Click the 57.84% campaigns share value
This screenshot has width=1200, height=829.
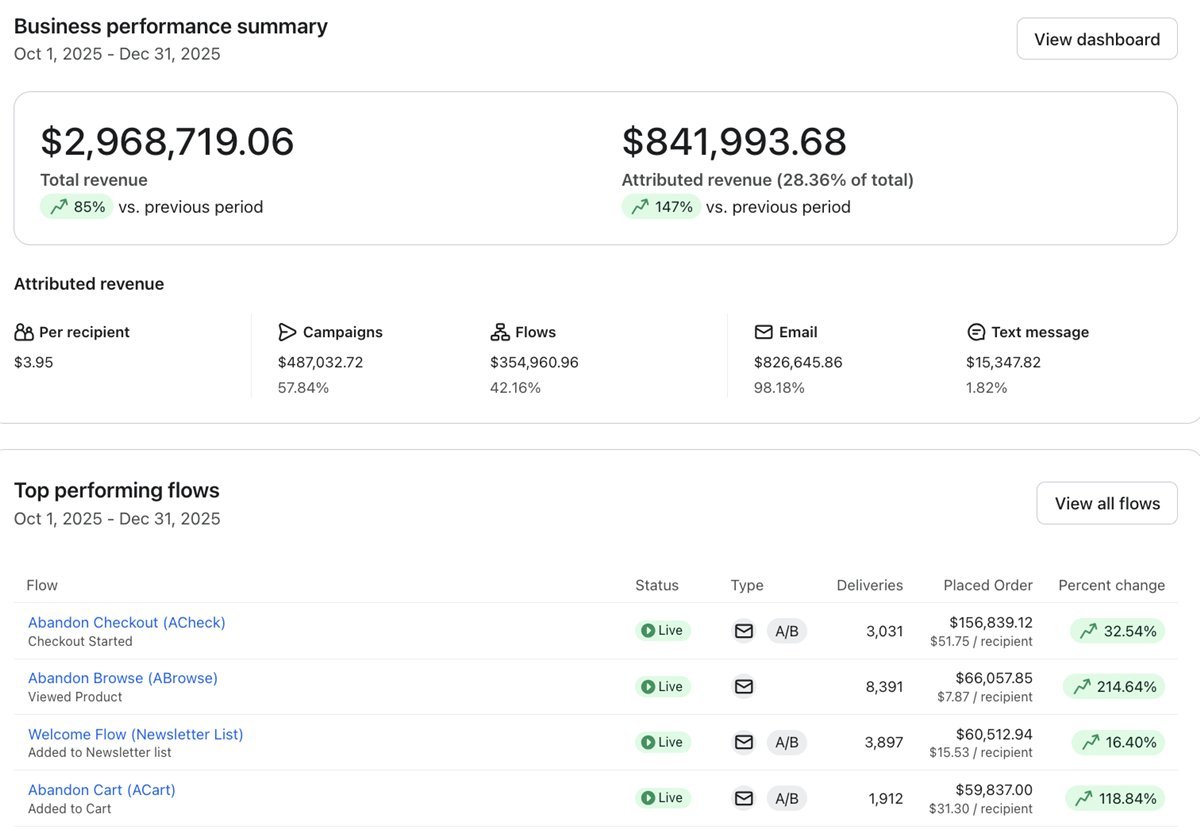tap(303, 388)
